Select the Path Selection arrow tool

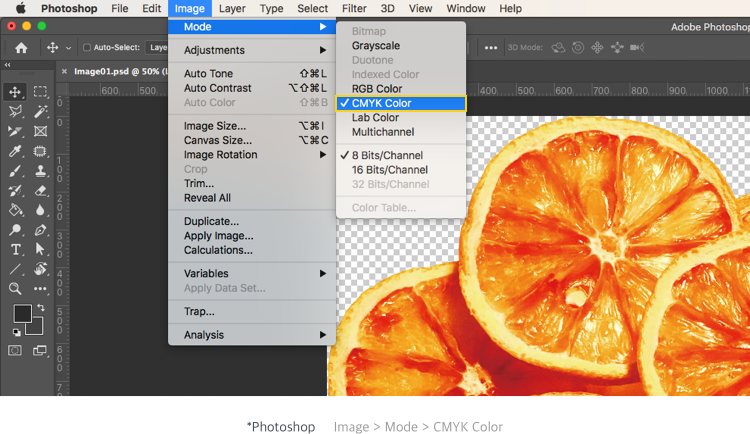(40, 249)
